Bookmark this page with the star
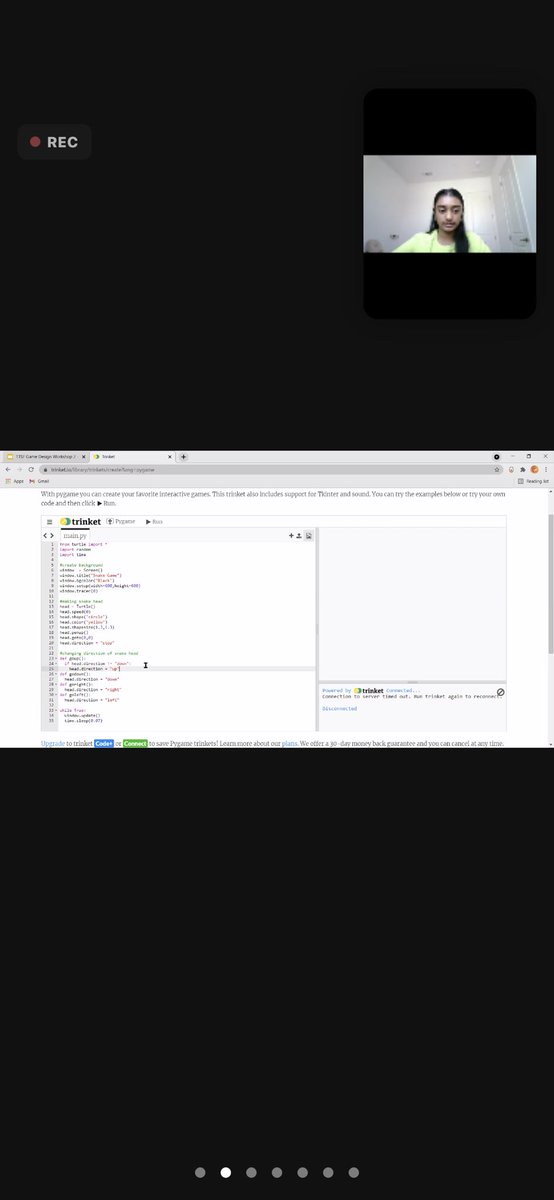 (497, 469)
